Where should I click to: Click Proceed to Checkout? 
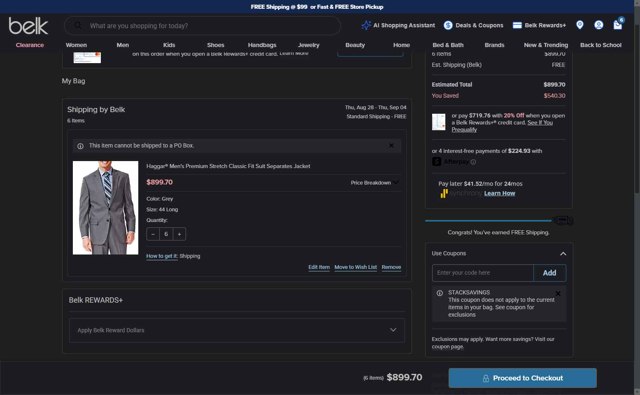pos(522,378)
